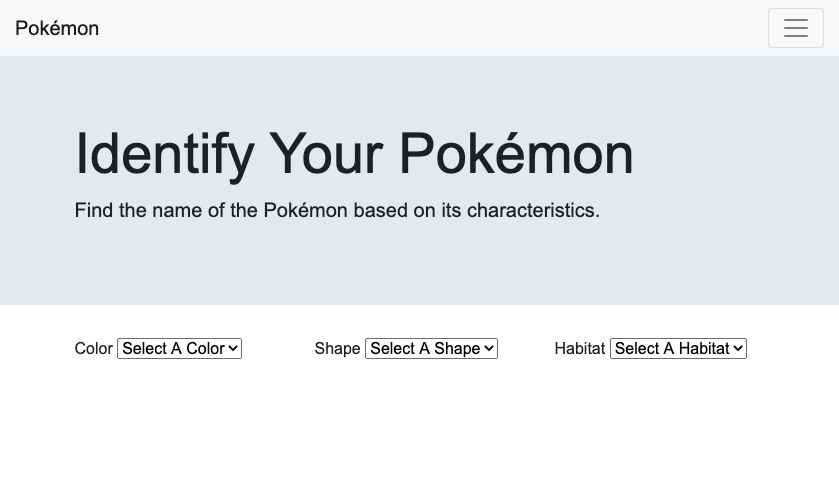The height and width of the screenshot is (499, 839).
Task: Click the word Pokémon in the large heading
Action: 515,153
